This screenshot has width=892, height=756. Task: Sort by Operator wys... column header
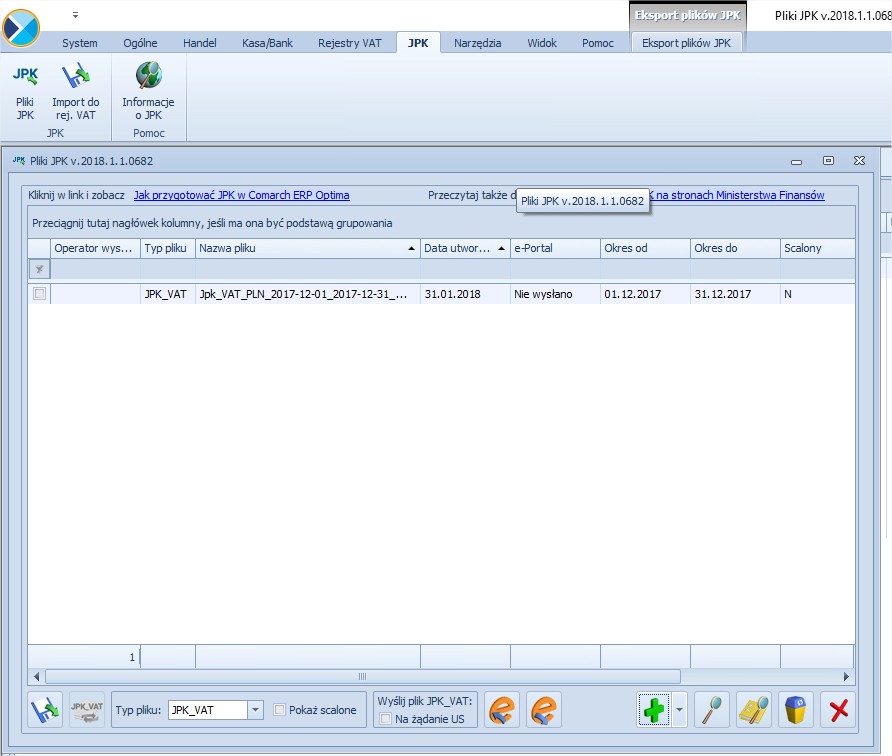[x=95, y=248]
